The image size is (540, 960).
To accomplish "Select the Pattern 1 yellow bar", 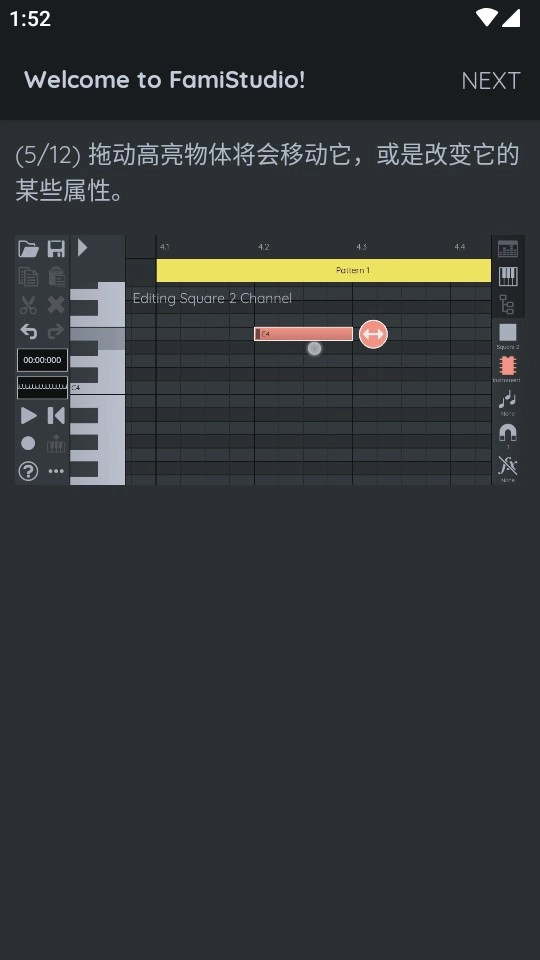I will click(x=323, y=270).
